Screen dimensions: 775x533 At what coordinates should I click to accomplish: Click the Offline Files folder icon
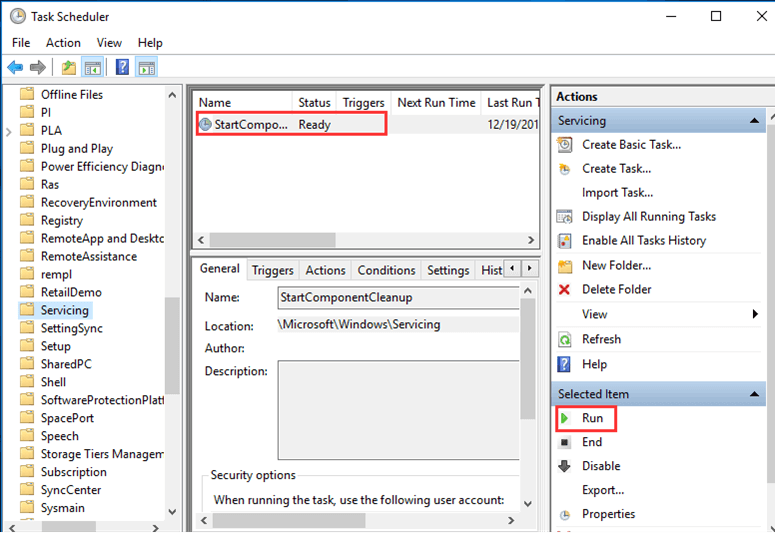coord(27,94)
